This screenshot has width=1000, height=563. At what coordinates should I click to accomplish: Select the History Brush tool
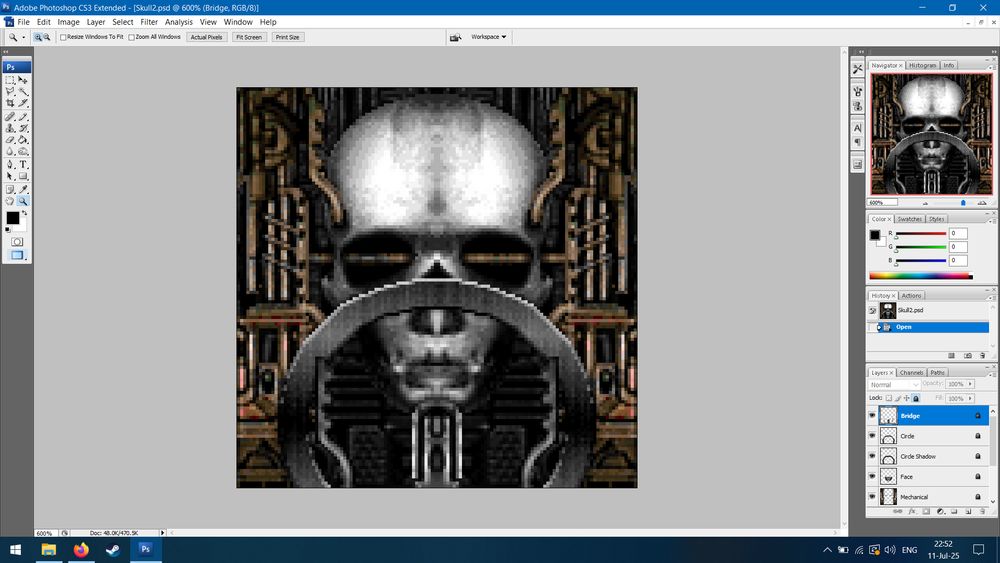(23, 128)
